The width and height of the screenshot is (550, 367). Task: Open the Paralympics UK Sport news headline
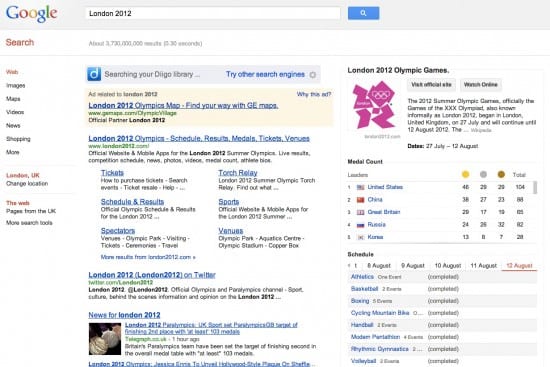coord(211,328)
